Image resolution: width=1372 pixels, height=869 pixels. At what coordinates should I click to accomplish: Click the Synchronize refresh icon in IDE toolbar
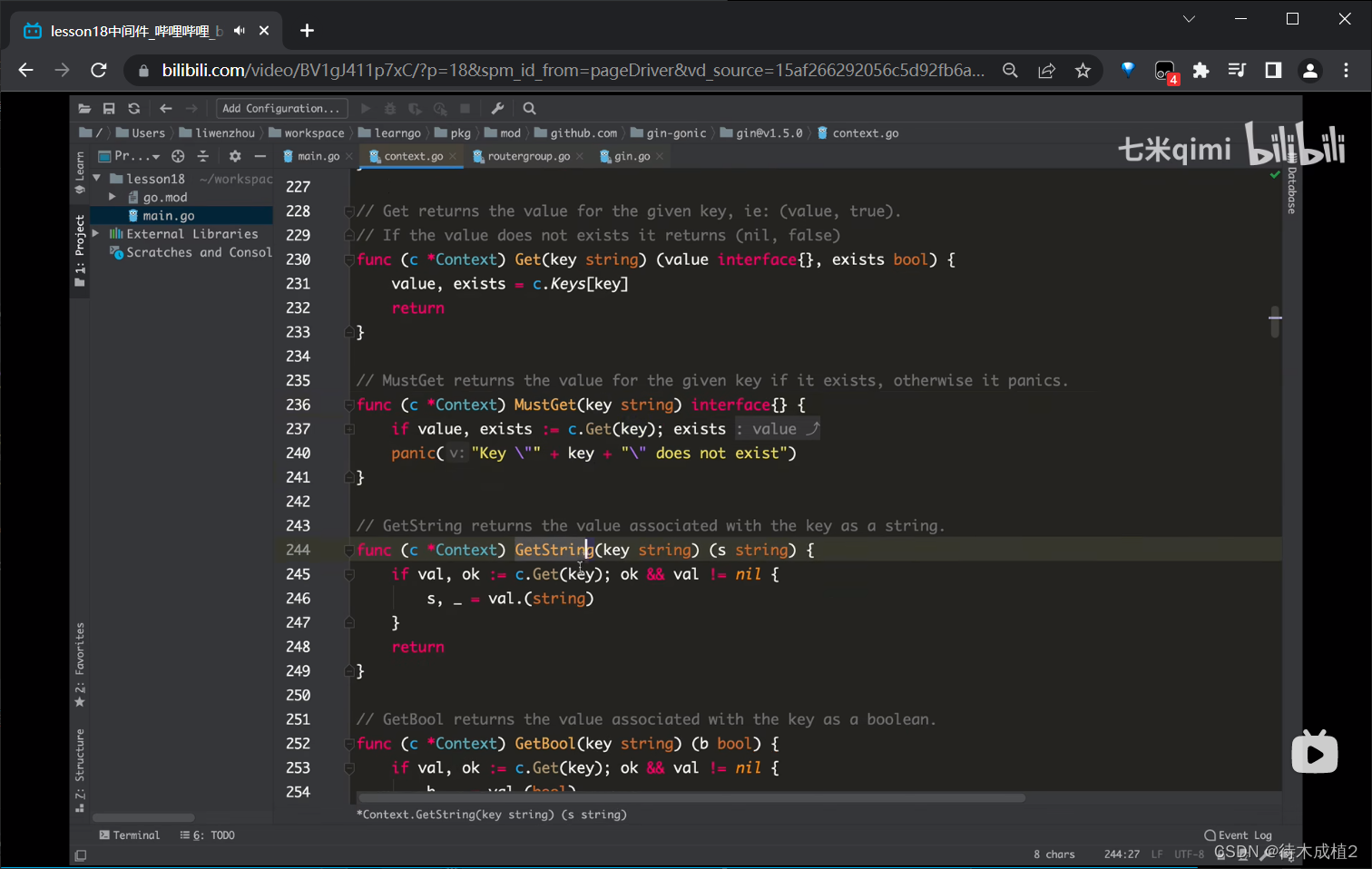pyautogui.click(x=133, y=109)
